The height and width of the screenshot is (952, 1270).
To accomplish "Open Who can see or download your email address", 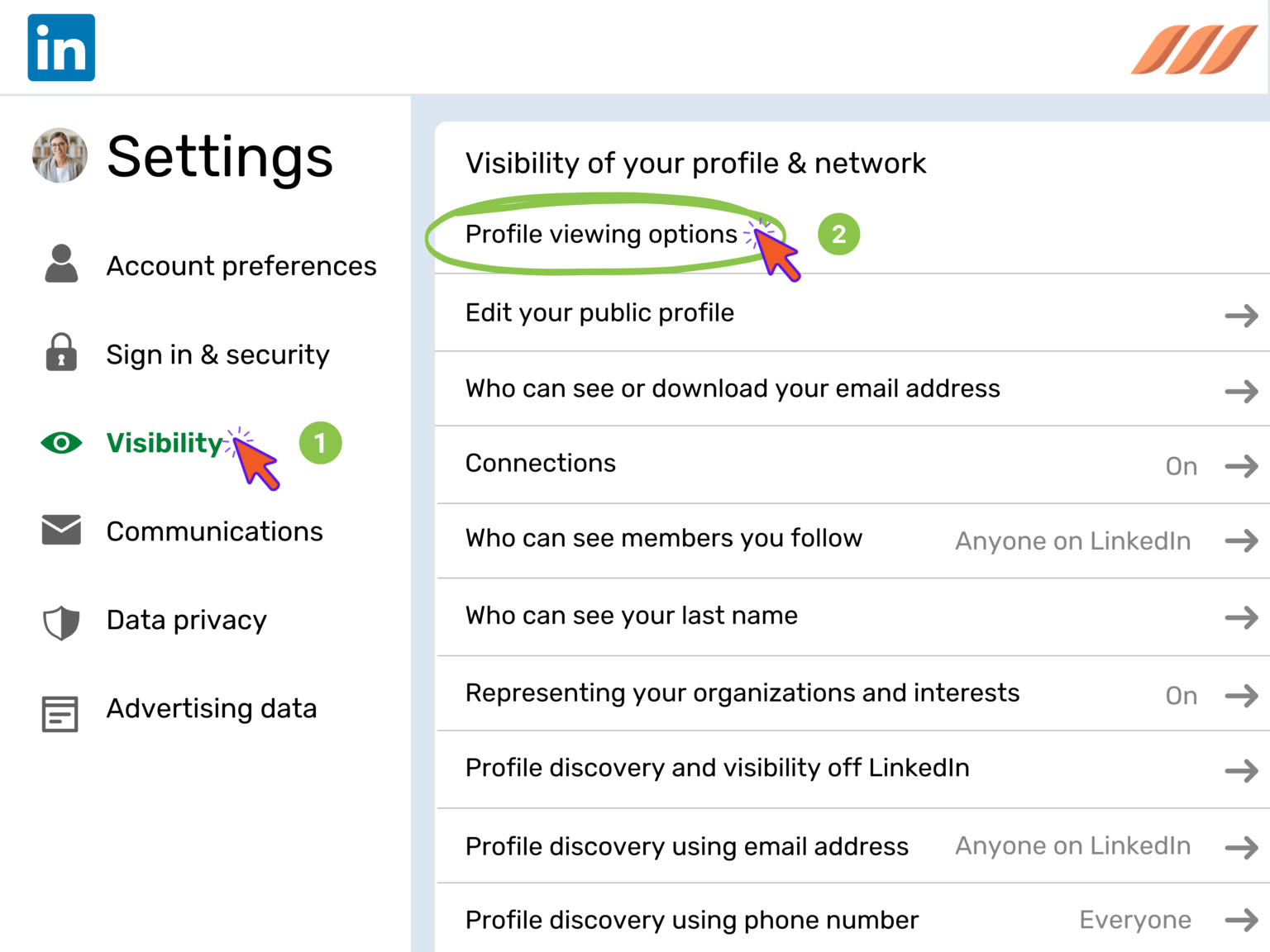I will pyautogui.click(x=733, y=388).
